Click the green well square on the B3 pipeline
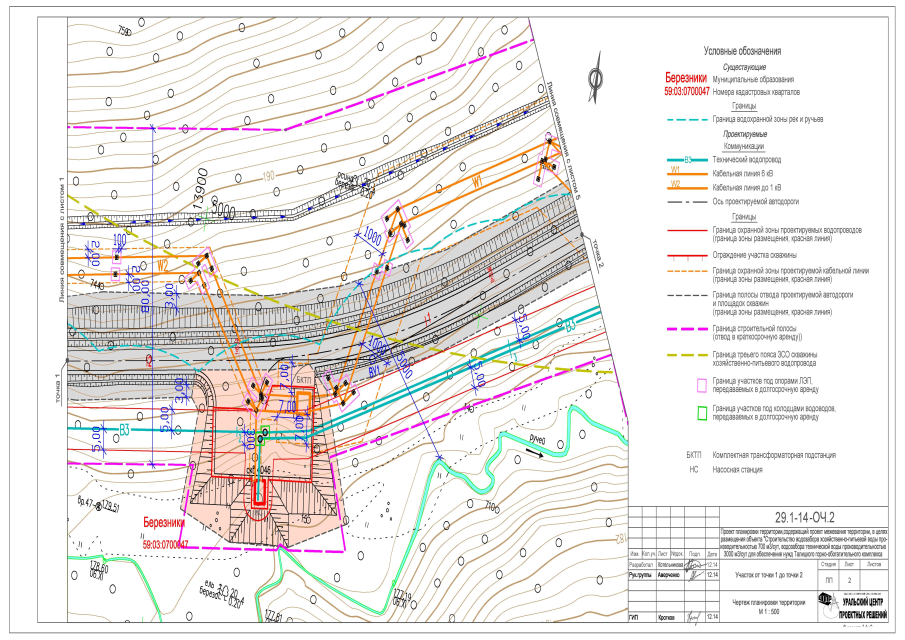Viewport: 905px width, 640px height. click(x=264, y=430)
